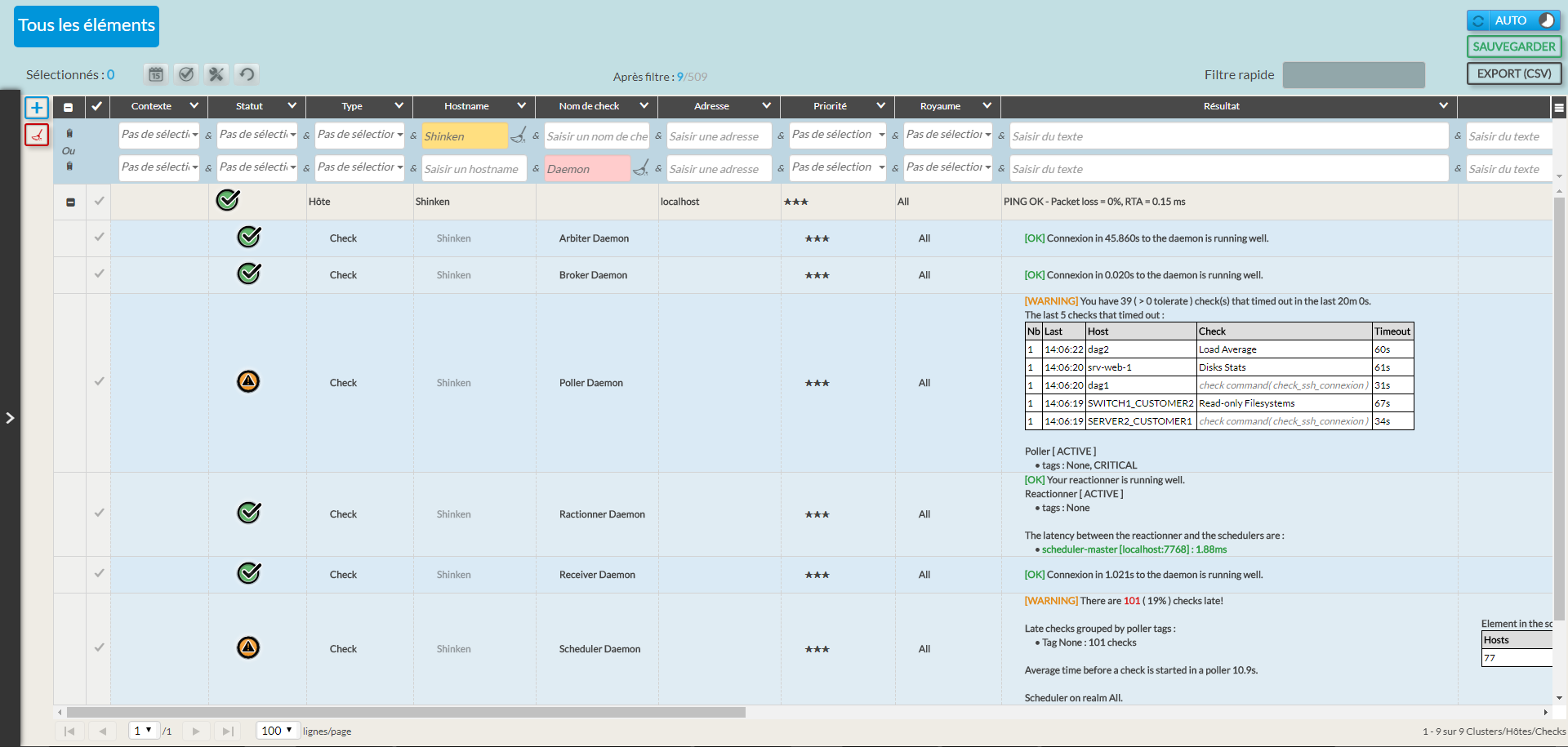Click the wrench and screwdriver maintenance icon
This screenshot has height=747, width=1568.
(216, 74)
